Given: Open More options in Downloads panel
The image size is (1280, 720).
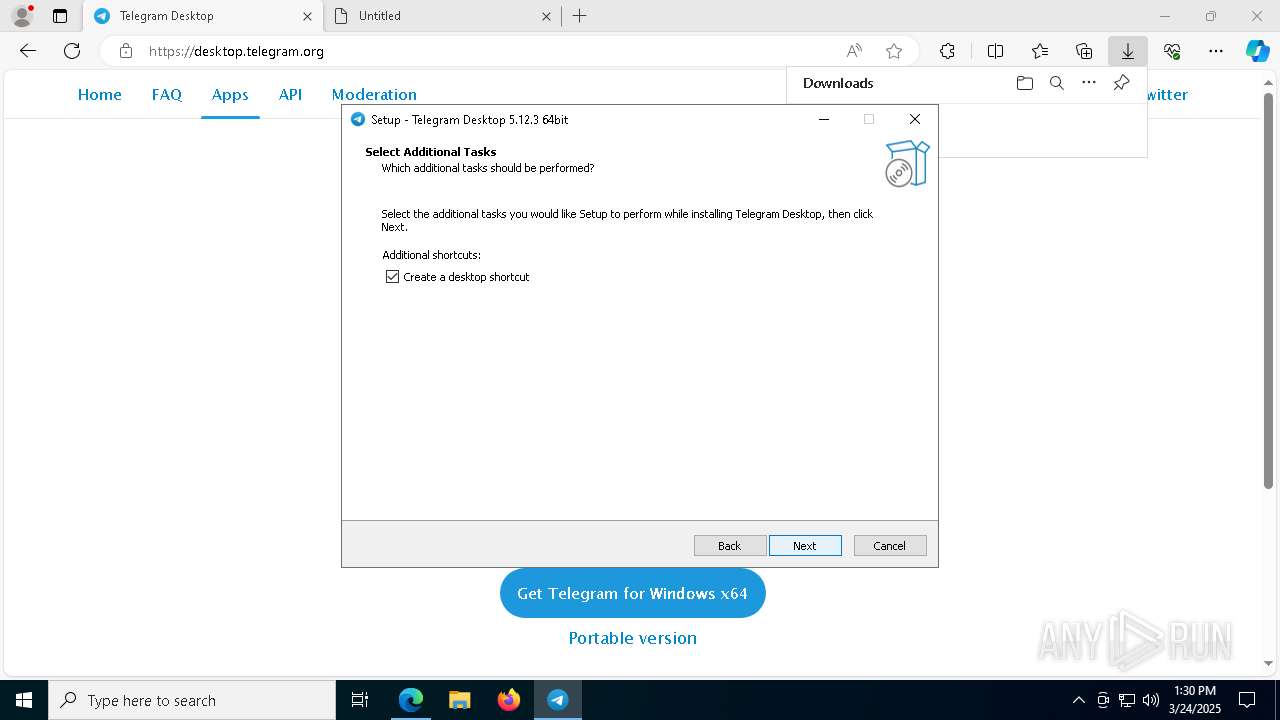Looking at the screenshot, I should [1089, 83].
